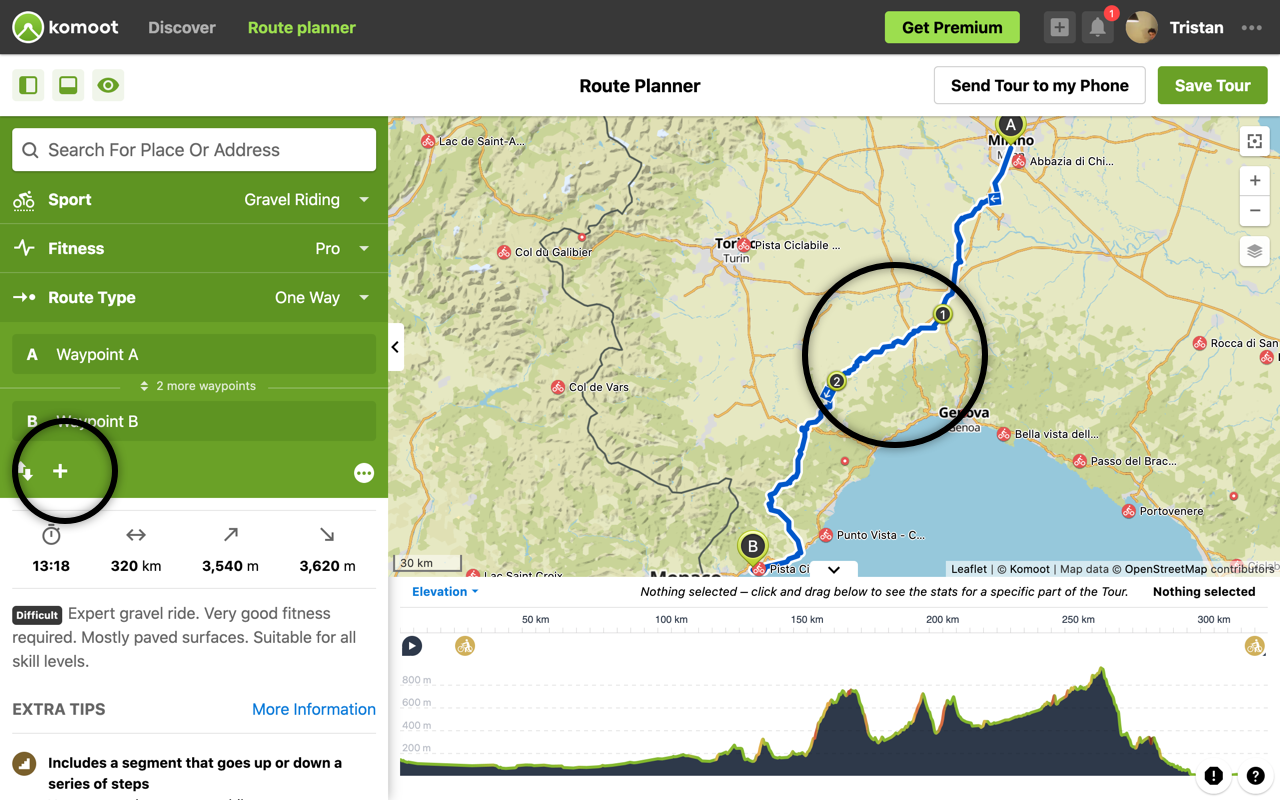
Task: Click the stopwatch duration icon
Action: [x=51, y=535]
